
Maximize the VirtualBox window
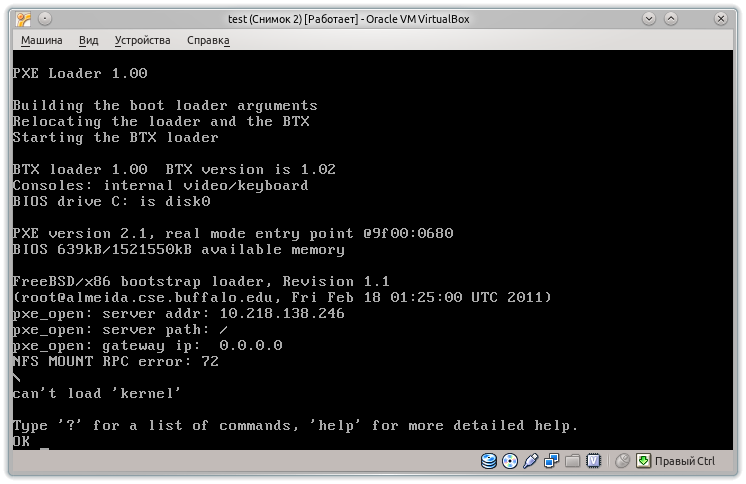pyautogui.click(x=671, y=19)
